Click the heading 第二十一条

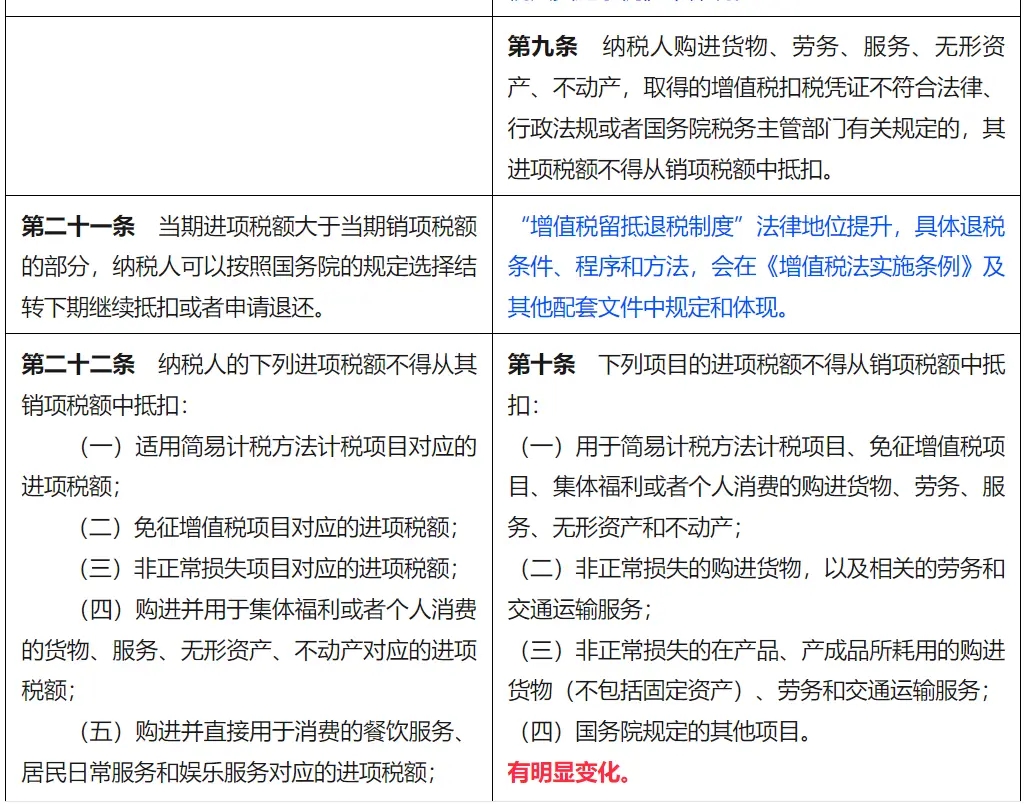(78, 227)
